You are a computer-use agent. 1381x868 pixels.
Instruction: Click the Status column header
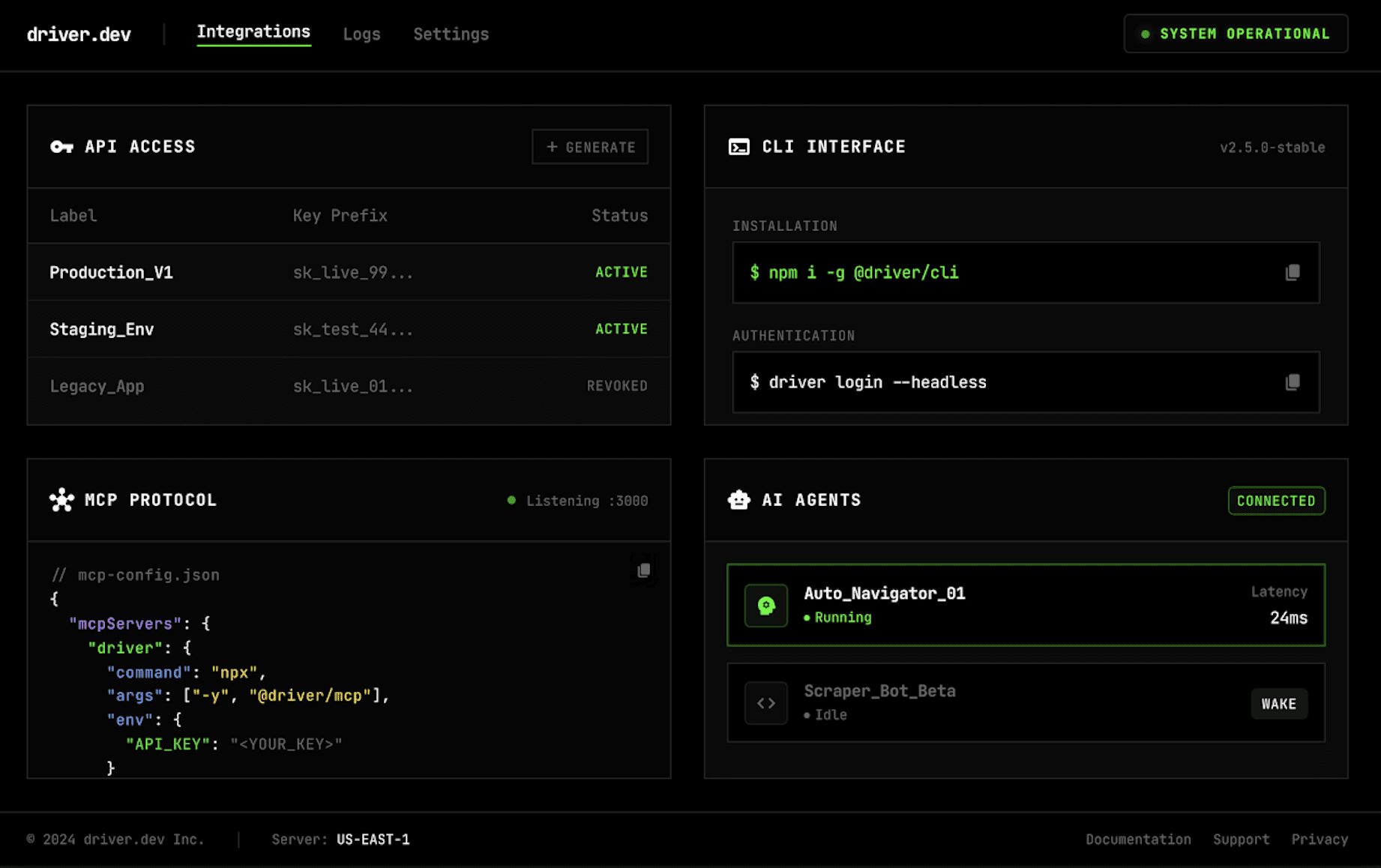tap(620, 215)
